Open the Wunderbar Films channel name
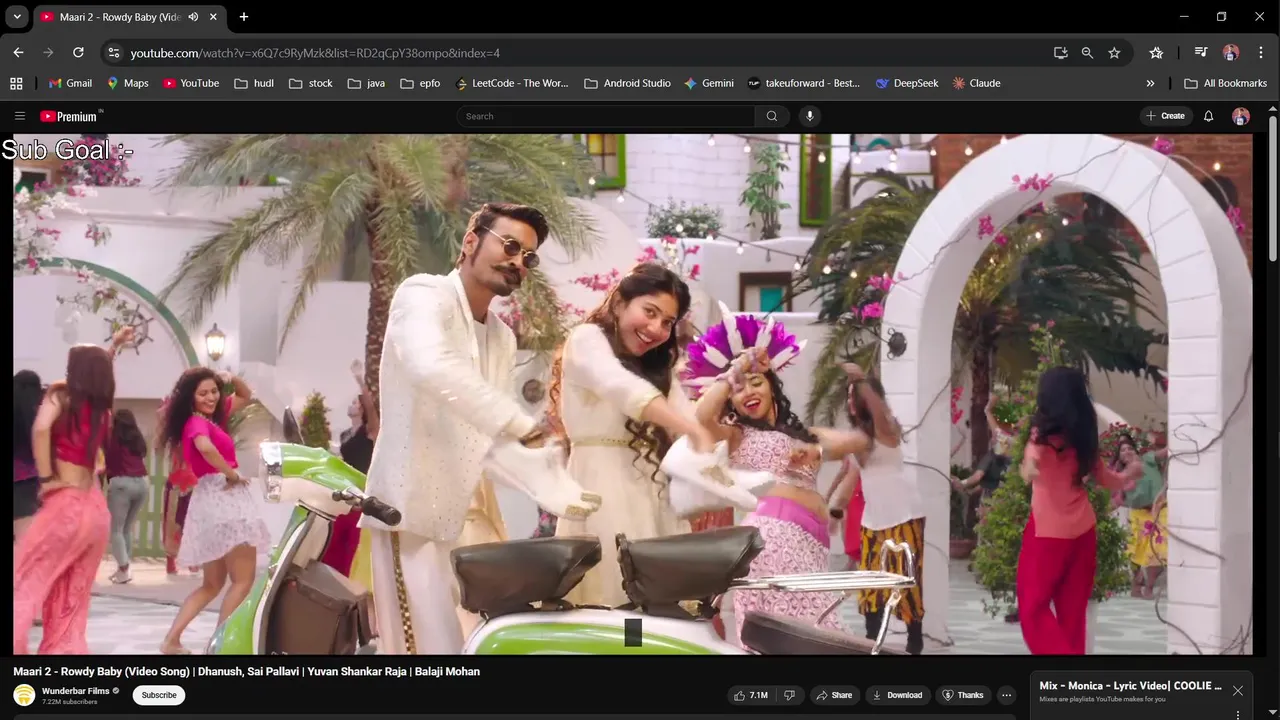 [x=76, y=691]
